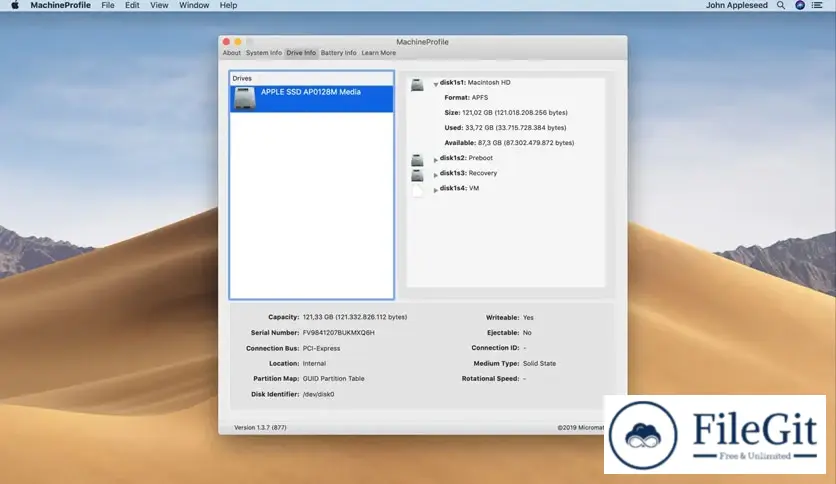Click the disk1s4 VM document icon

click(417, 190)
